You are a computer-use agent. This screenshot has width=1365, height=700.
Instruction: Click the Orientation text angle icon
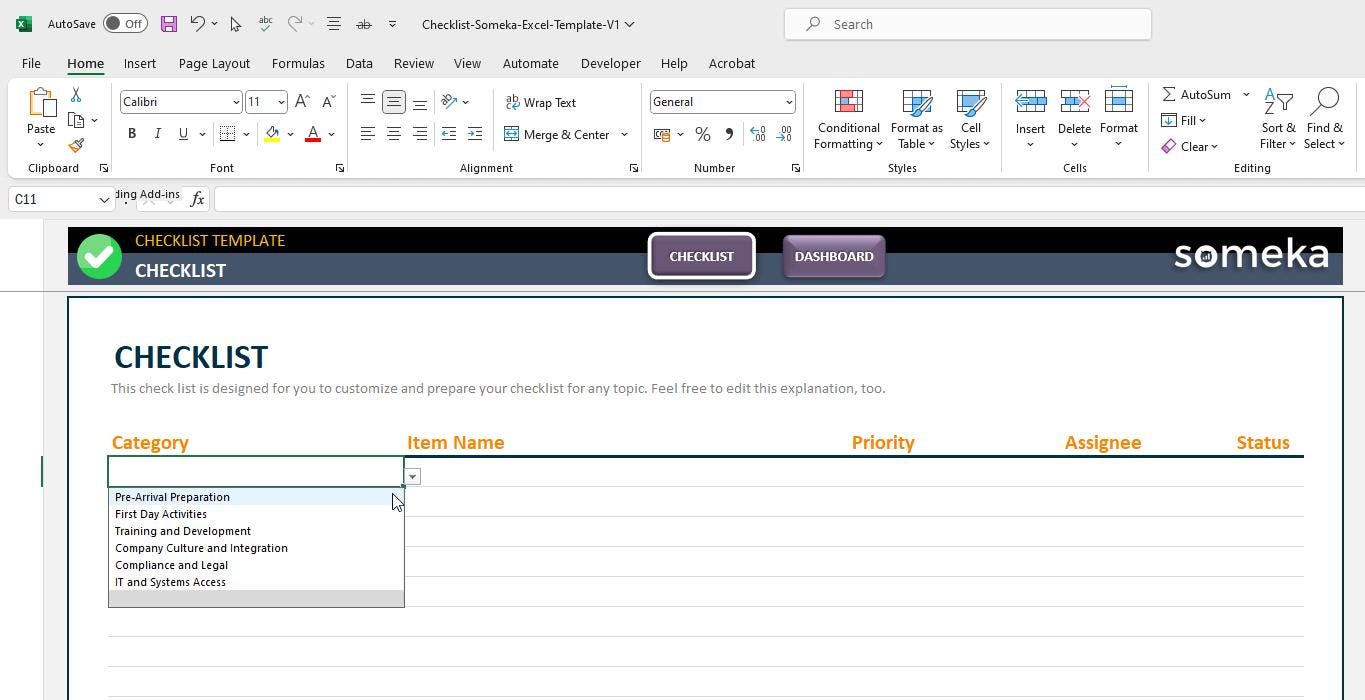tap(449, 102)
